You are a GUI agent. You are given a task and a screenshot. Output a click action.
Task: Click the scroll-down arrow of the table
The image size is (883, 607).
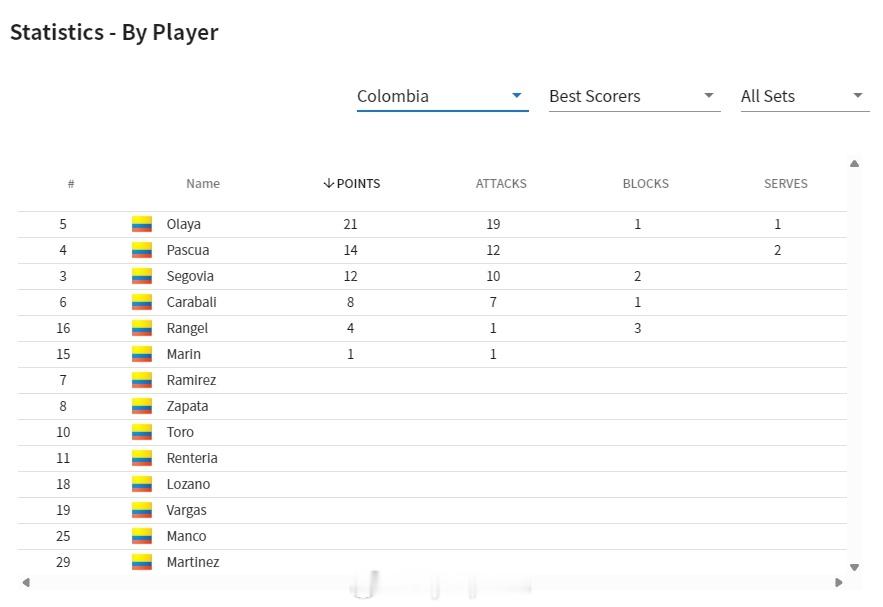point(854,568)
